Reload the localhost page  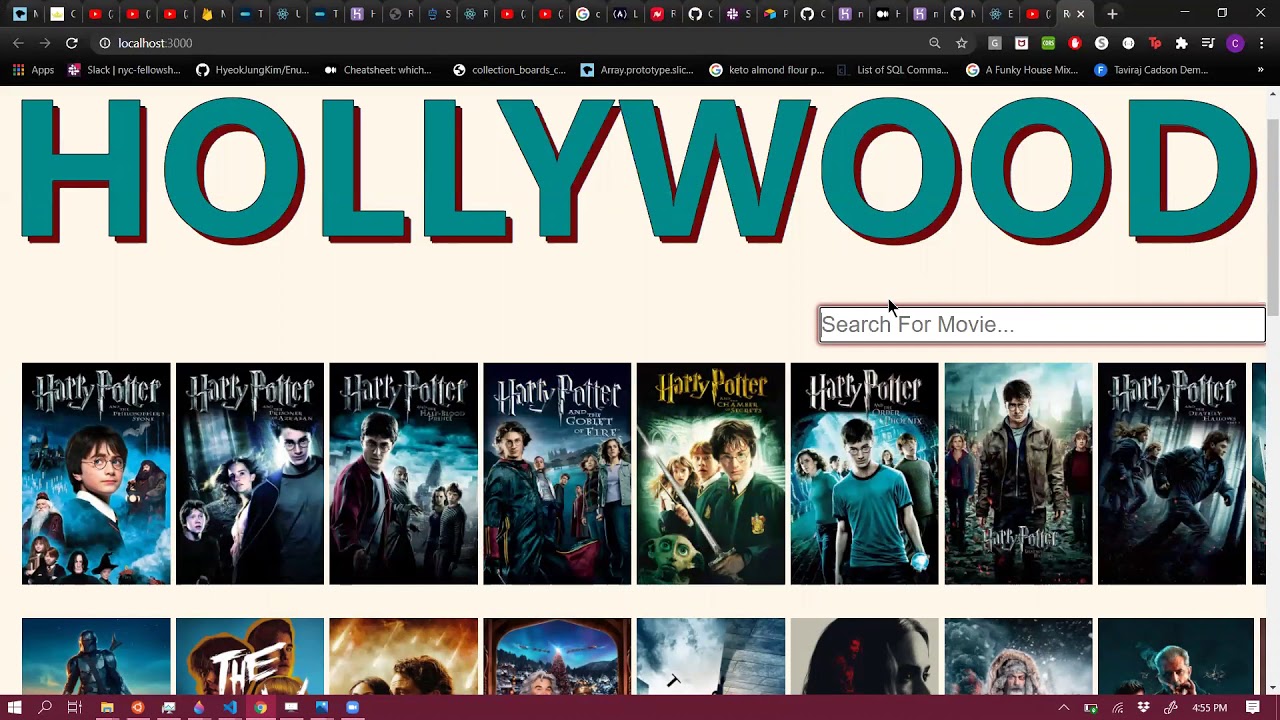[72, 43]
